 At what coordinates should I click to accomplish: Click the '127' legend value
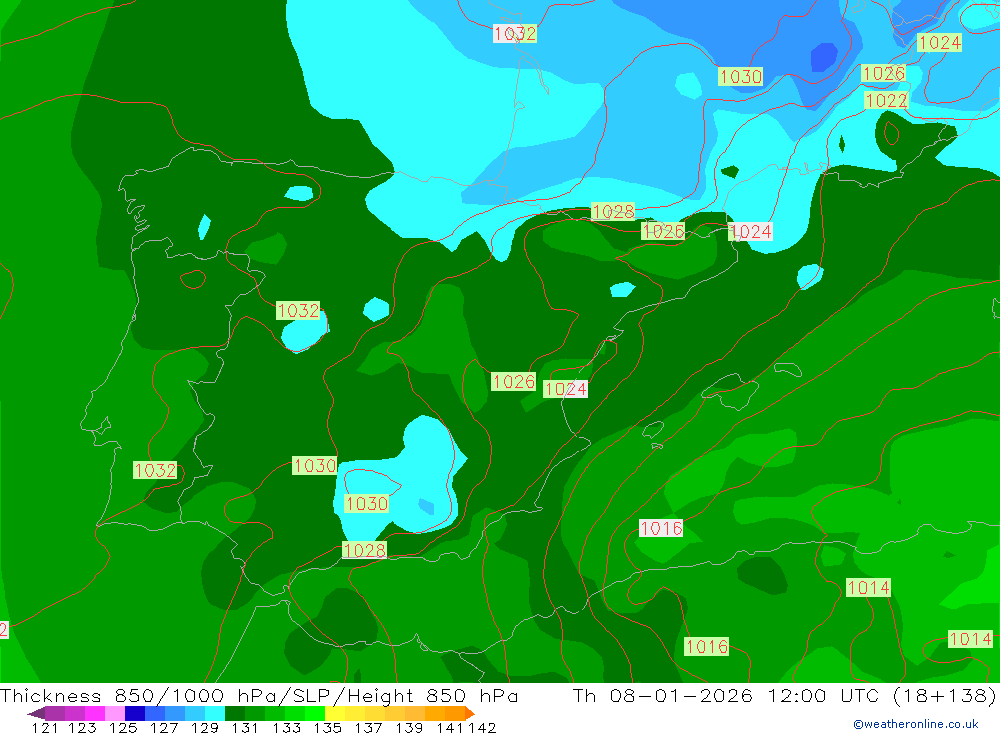(163, 728)
